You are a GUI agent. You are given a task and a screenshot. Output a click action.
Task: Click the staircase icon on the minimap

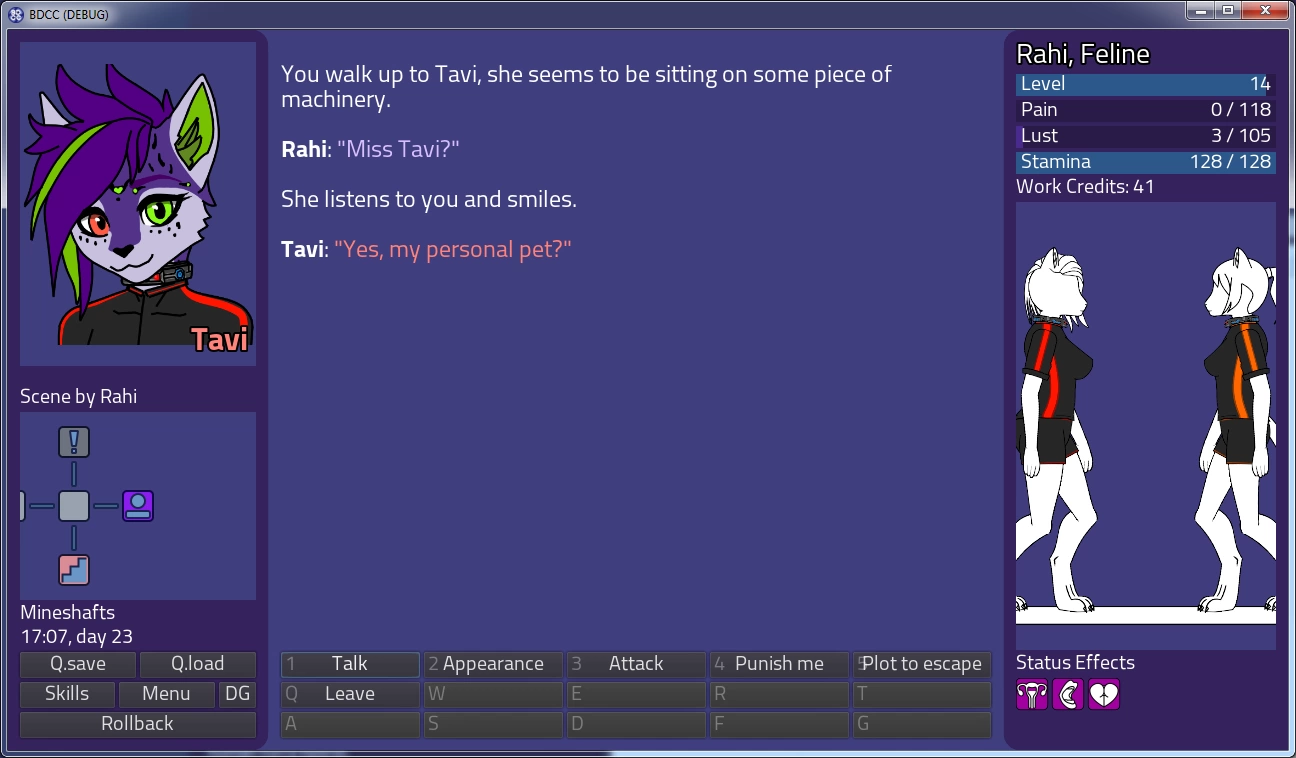coord(74,570)
